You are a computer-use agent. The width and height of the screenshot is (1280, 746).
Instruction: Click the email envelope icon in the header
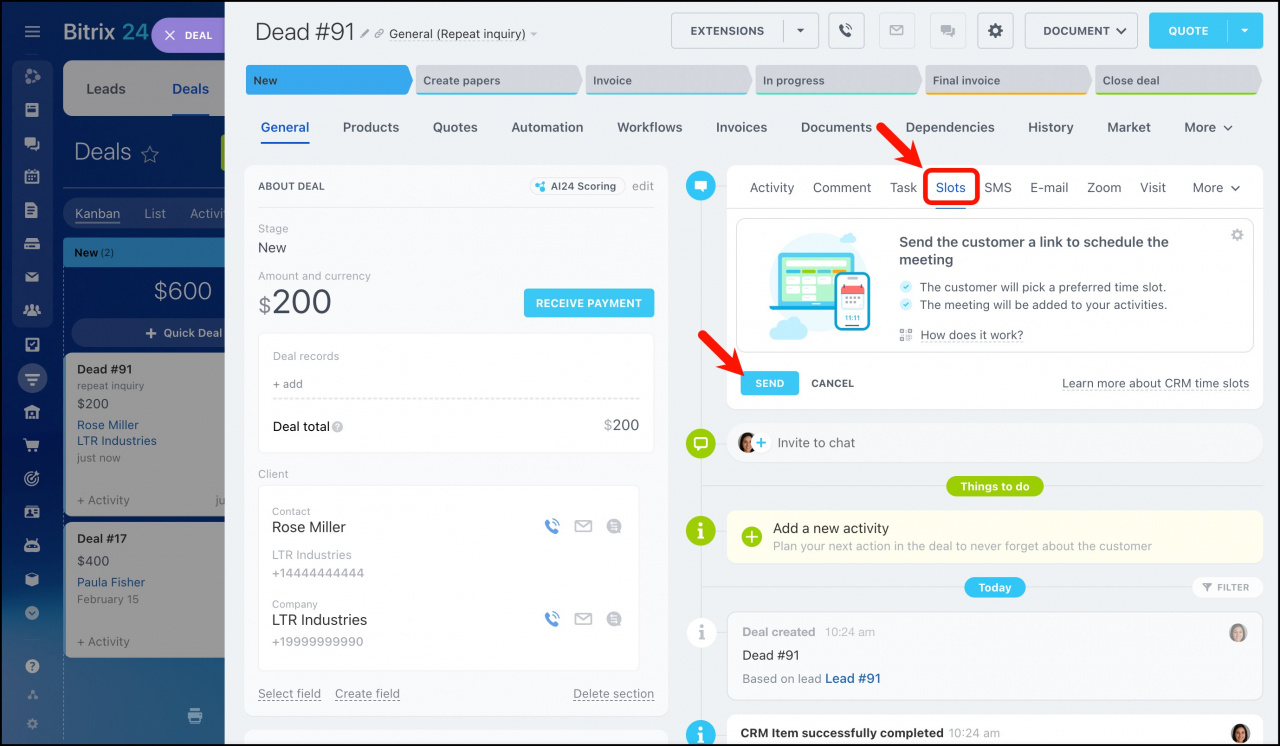click(x=897, y=31)
